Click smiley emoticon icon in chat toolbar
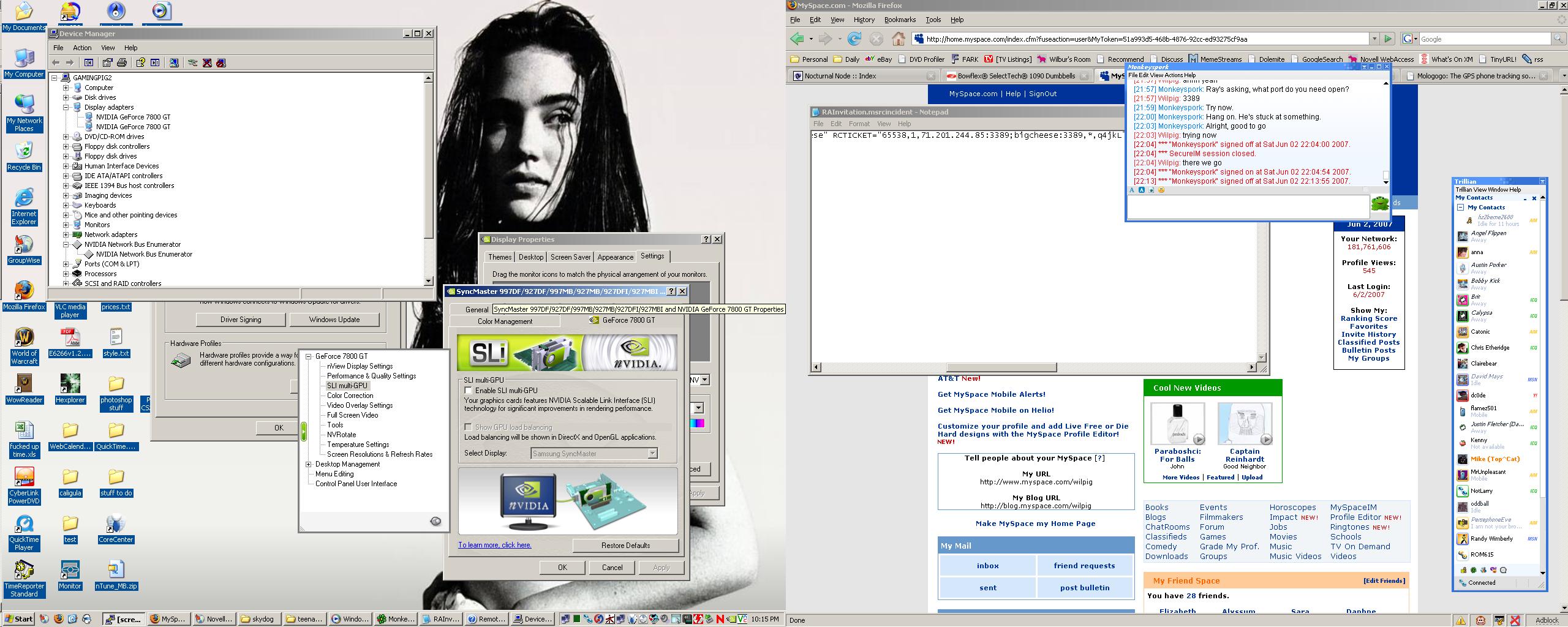1568x627 pixels. [1161, 190]
